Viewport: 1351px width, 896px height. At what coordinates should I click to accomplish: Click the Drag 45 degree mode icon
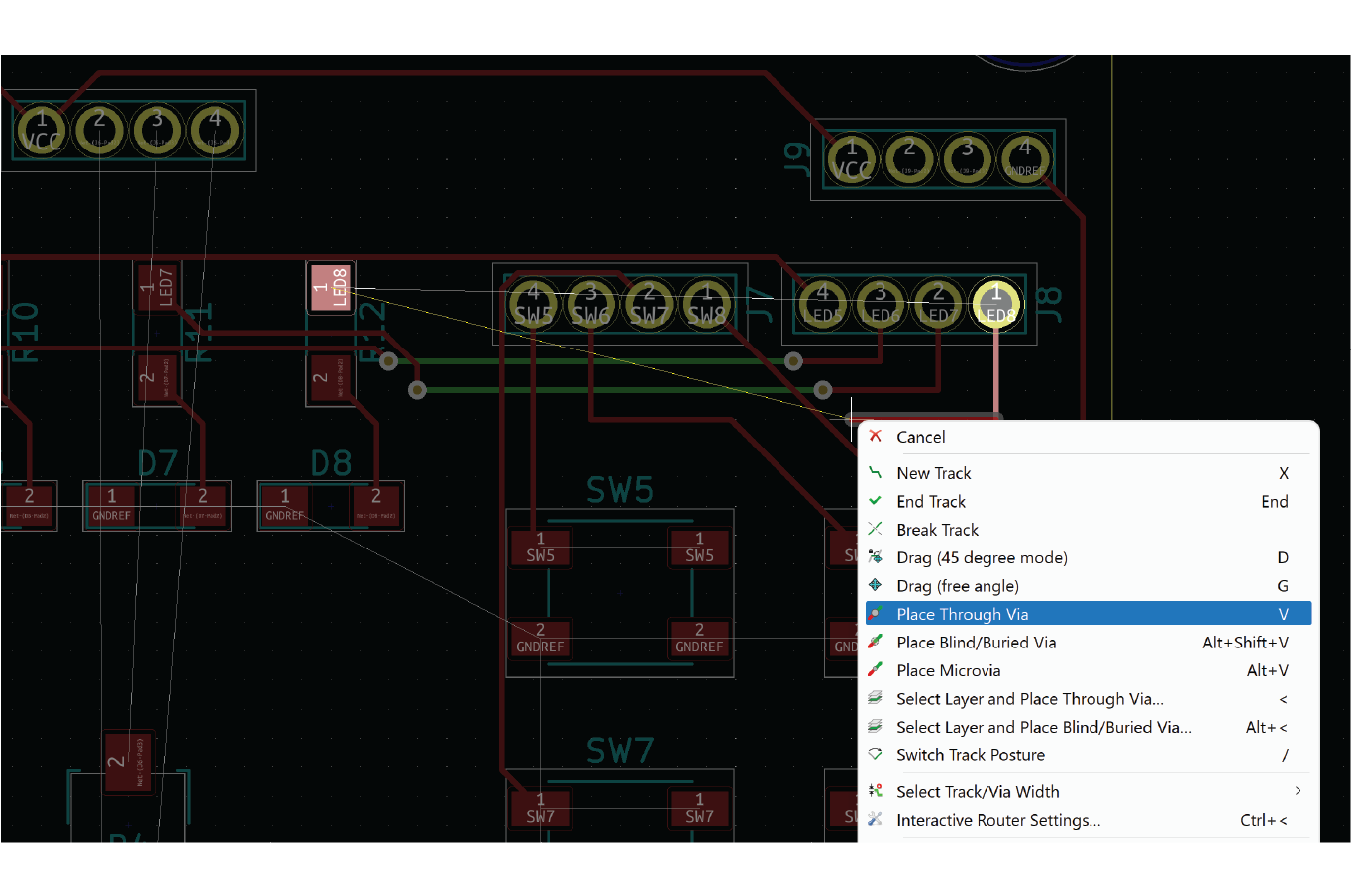coord(875,557)
